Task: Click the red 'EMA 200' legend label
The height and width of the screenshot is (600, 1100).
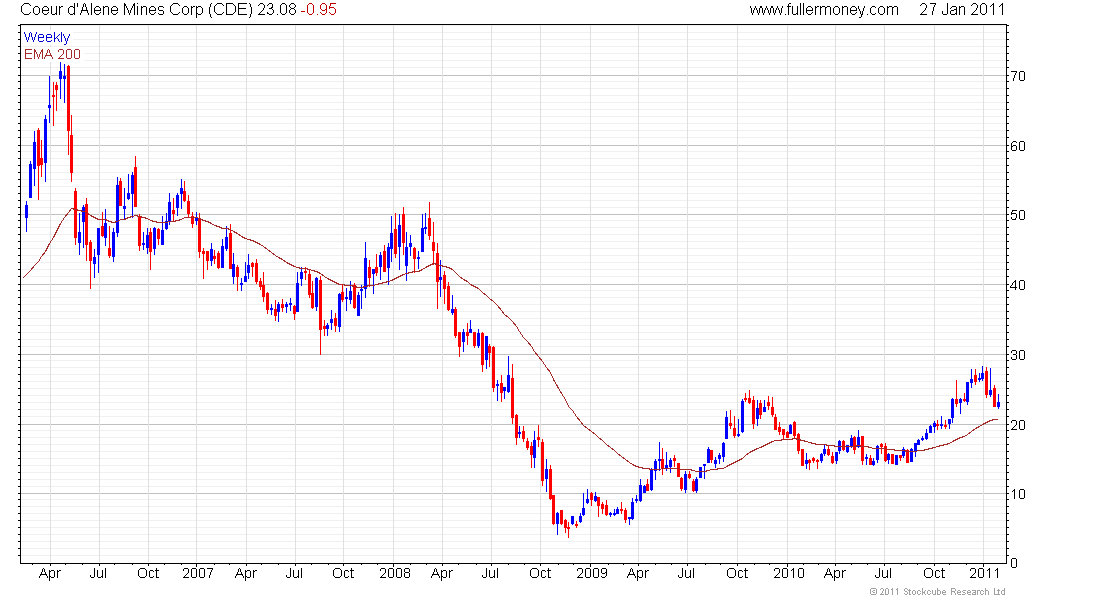Action: 53,54
